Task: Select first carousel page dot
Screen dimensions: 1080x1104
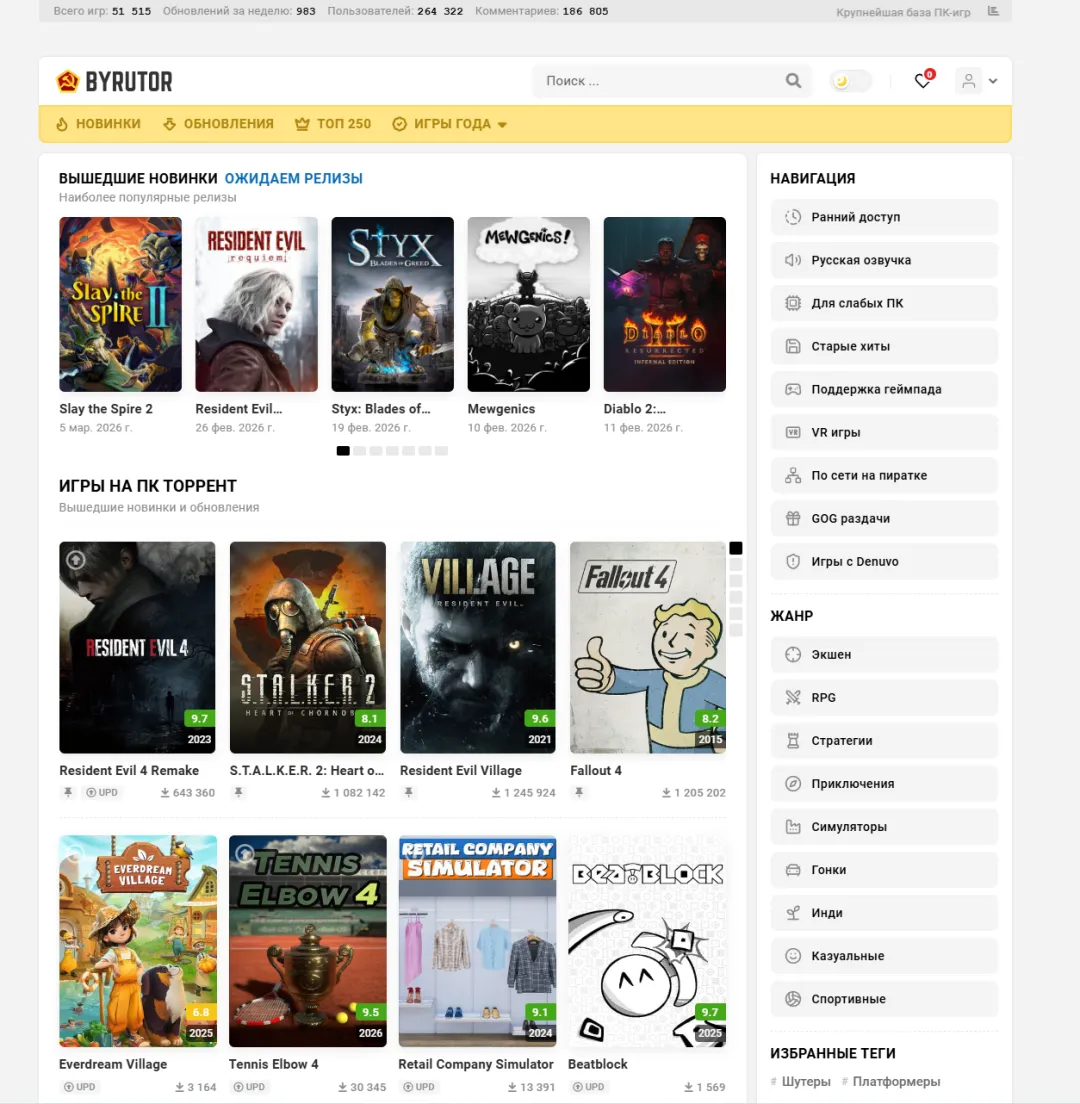Action: point(343,451)
